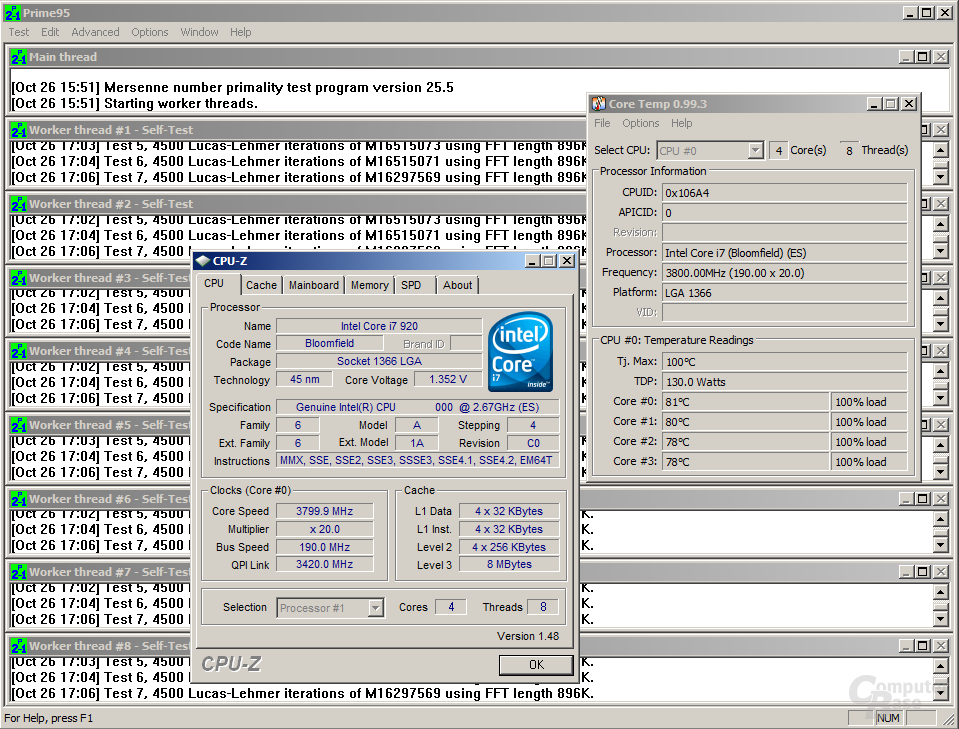
Task: Click Core #3 load value in Core Temp
Action: click(x=869, y=462)
